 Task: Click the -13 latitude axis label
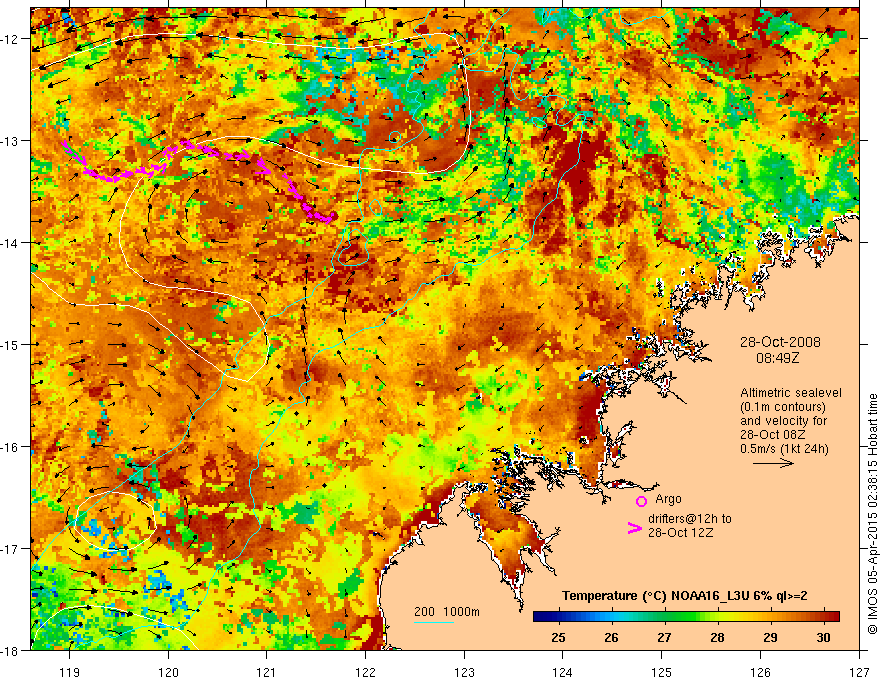click(x=11, y=141)
